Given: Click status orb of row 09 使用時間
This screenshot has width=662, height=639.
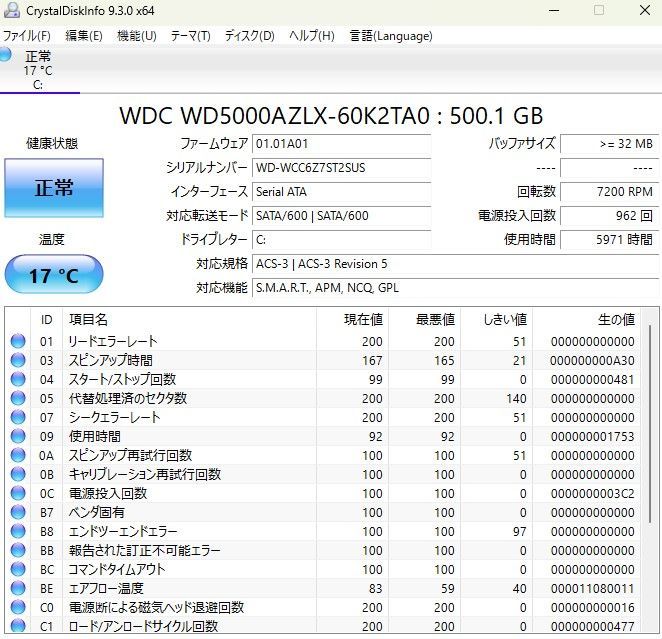Looking at the screenshot, I should click(x=18, y=436).
